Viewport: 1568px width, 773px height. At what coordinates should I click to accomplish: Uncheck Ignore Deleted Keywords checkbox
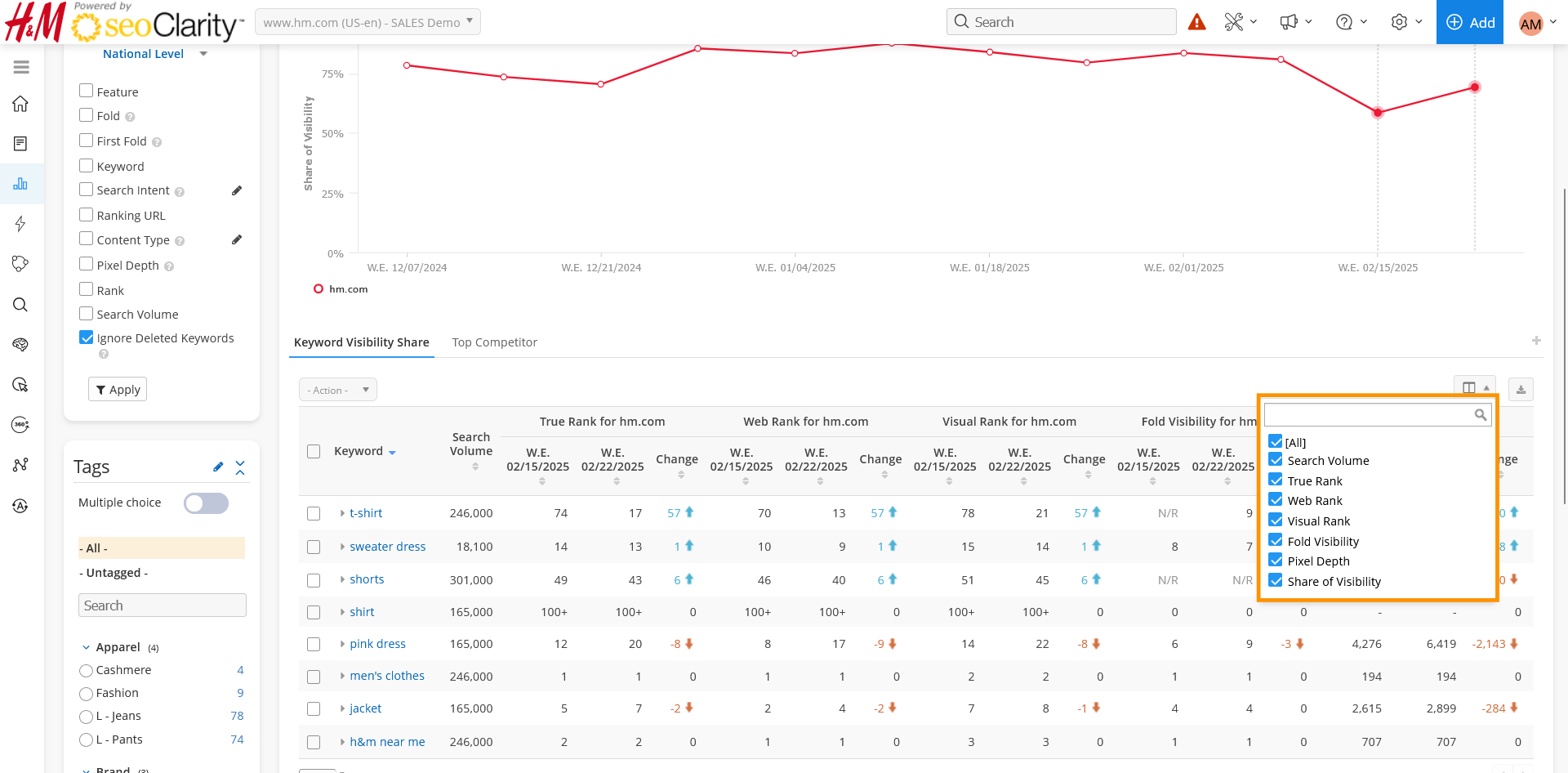pos(87,337)
